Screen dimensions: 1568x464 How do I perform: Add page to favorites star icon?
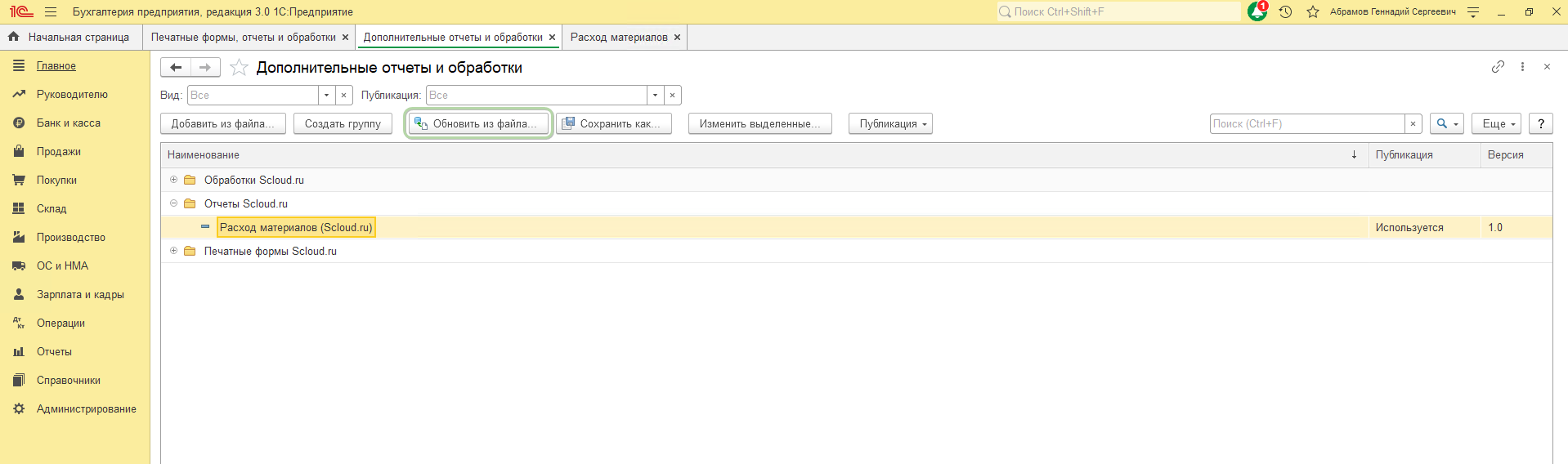(x=239, y=67)
